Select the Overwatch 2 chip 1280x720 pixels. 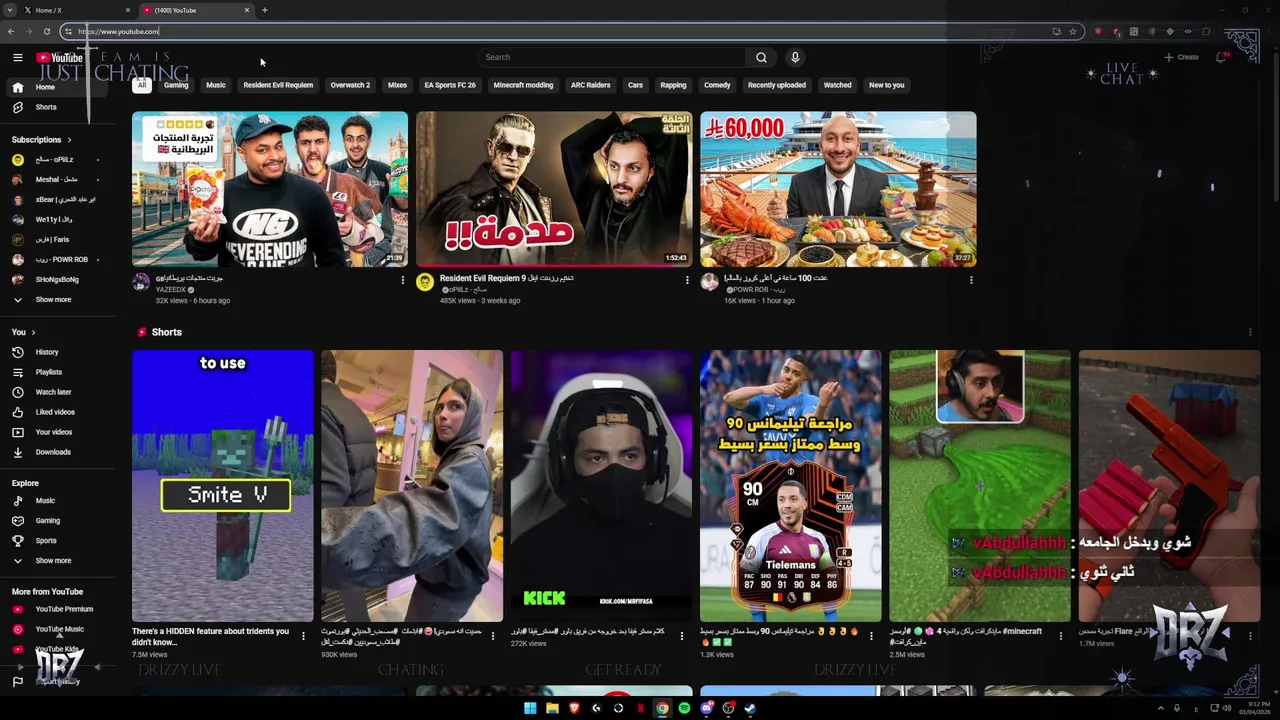point(350,85)
